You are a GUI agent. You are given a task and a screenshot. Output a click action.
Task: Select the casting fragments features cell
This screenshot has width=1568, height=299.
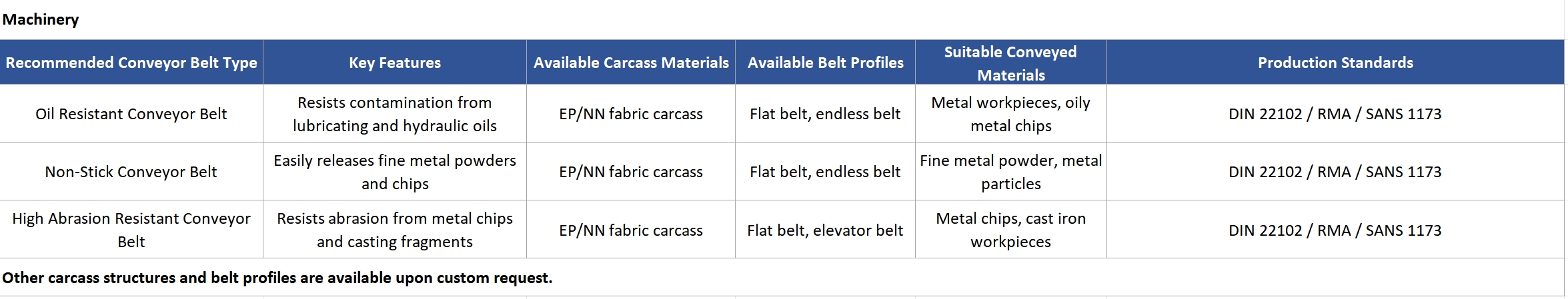coord(395,230)
